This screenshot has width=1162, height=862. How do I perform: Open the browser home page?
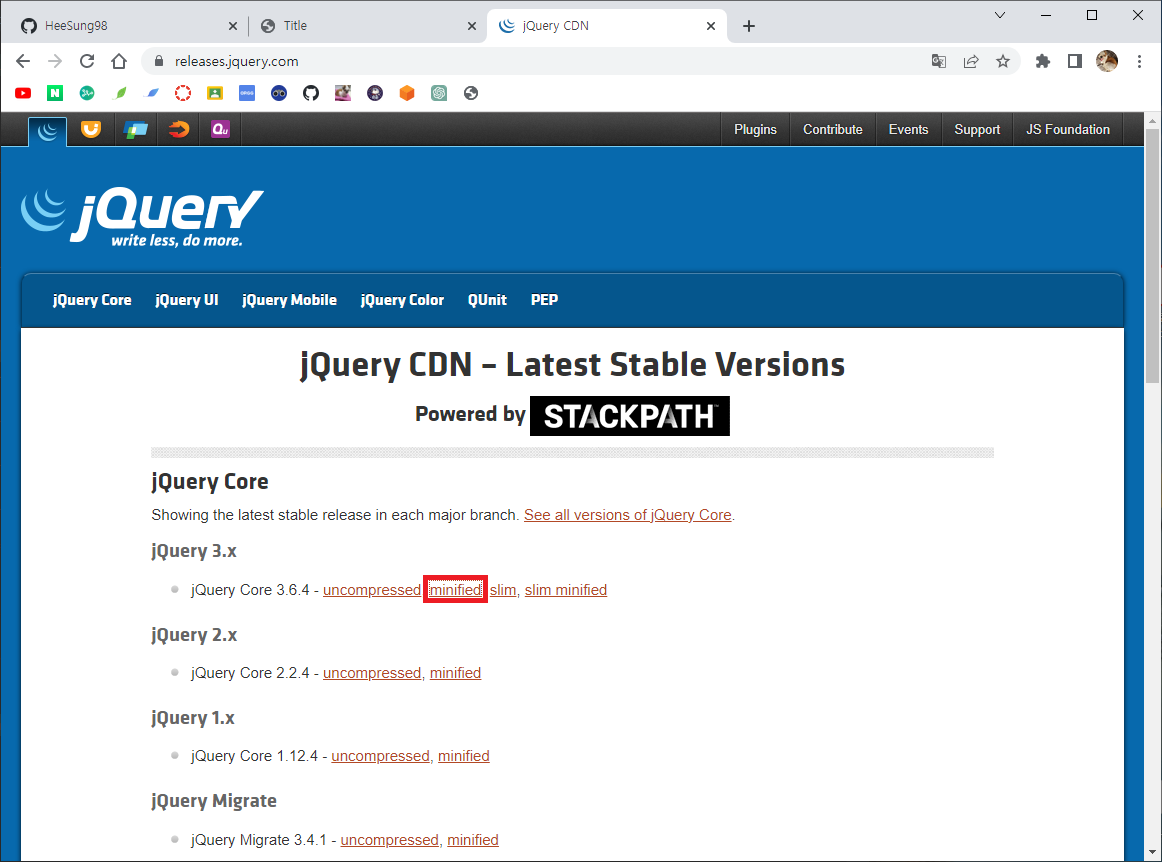(x=119, y=62)
